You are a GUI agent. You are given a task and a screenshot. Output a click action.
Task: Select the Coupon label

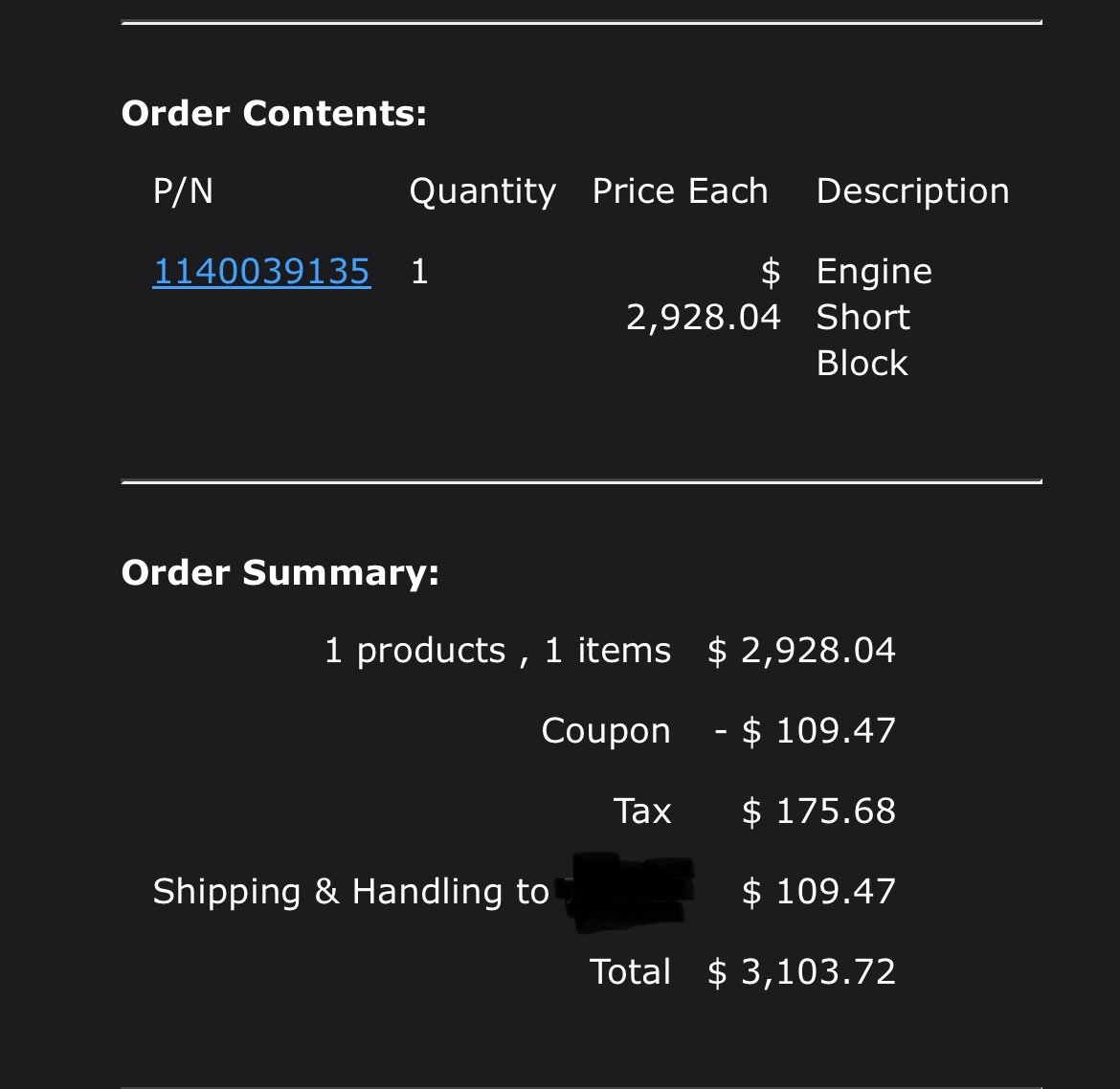coord(606,731)
